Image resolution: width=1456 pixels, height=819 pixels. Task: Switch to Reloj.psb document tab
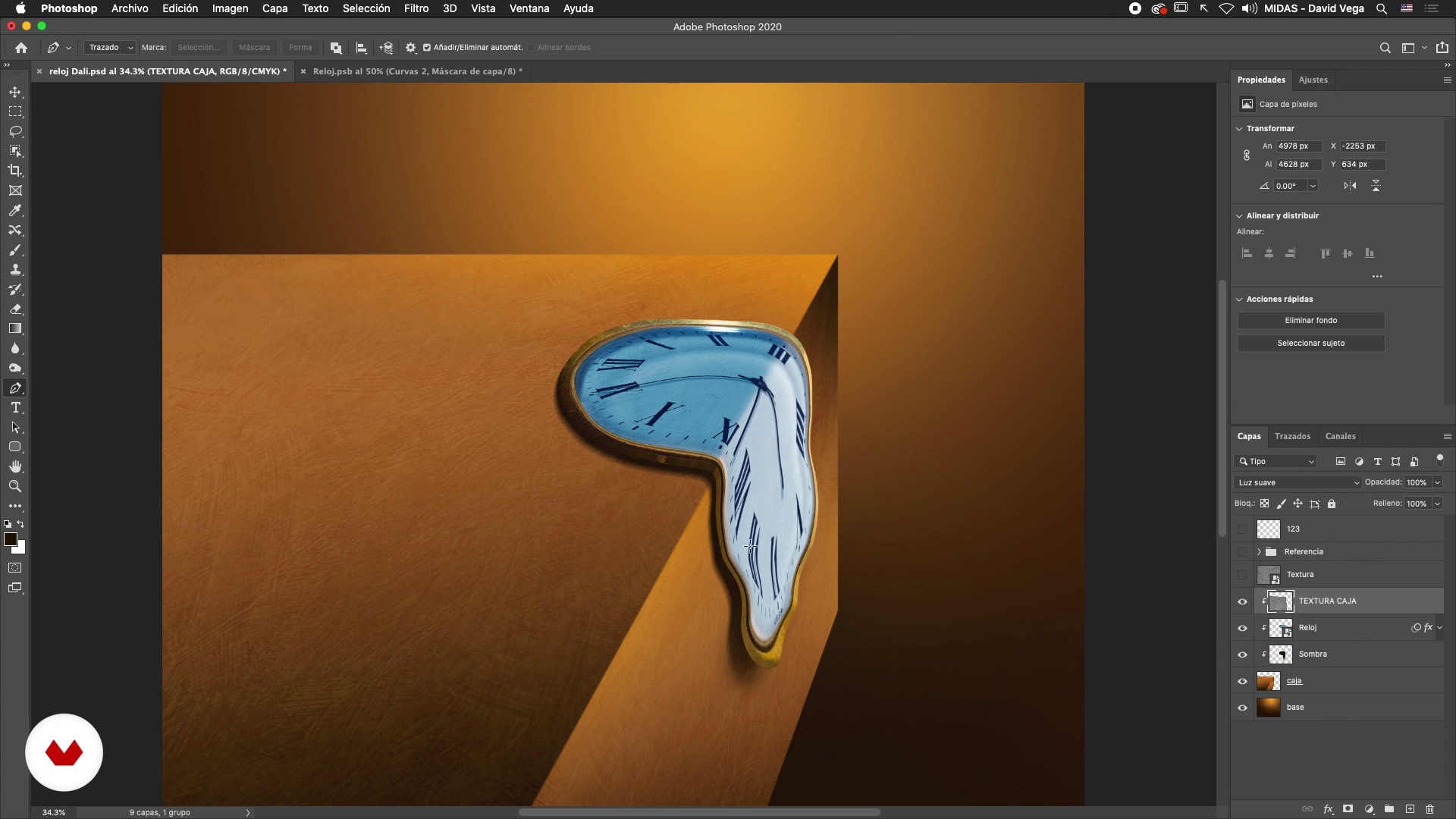(x=418, y=71)
